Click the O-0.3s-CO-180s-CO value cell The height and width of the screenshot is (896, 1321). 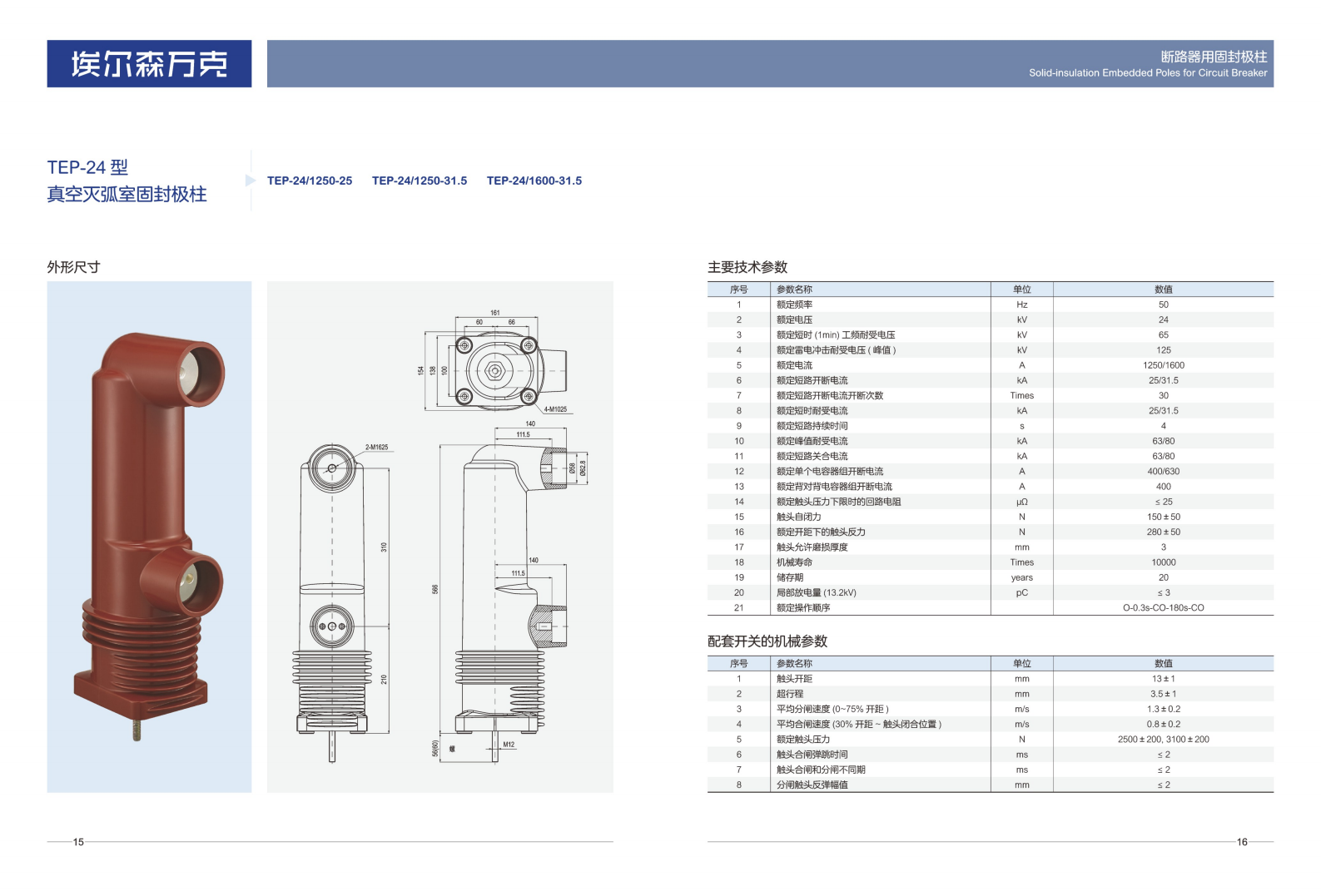coord(1163,608)
